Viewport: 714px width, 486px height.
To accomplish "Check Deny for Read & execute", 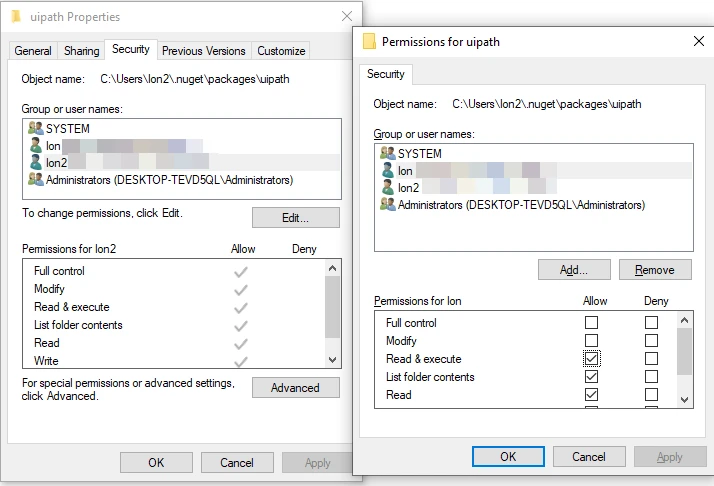I will (651, 358).
